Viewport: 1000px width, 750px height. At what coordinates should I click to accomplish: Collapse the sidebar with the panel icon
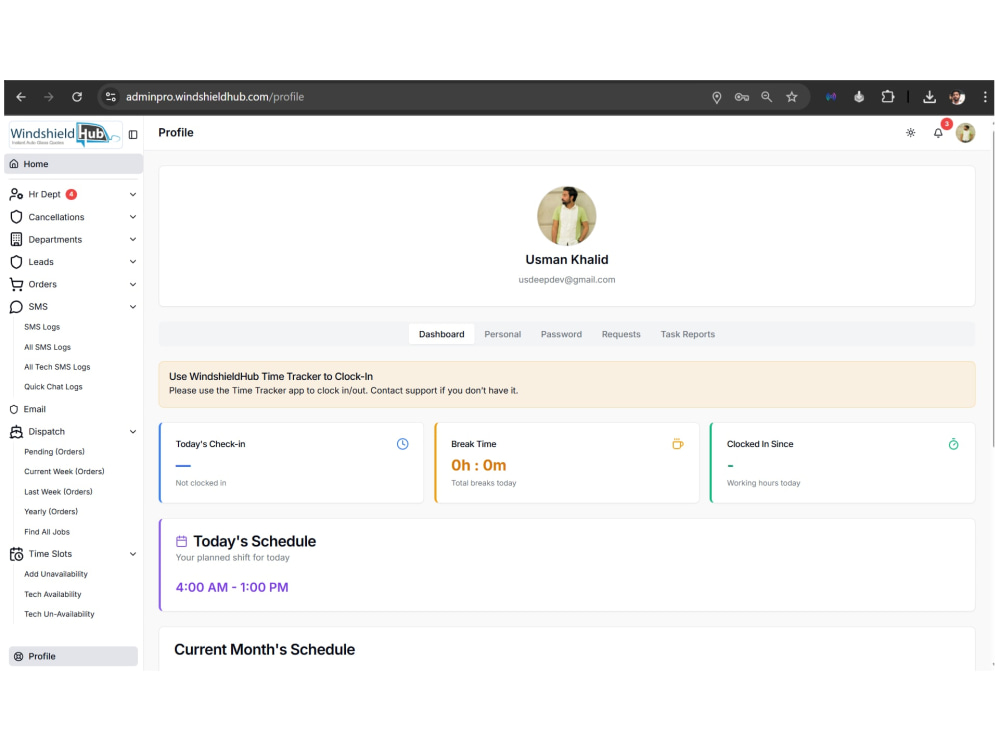pyautogui.click(x=133, y=135)
